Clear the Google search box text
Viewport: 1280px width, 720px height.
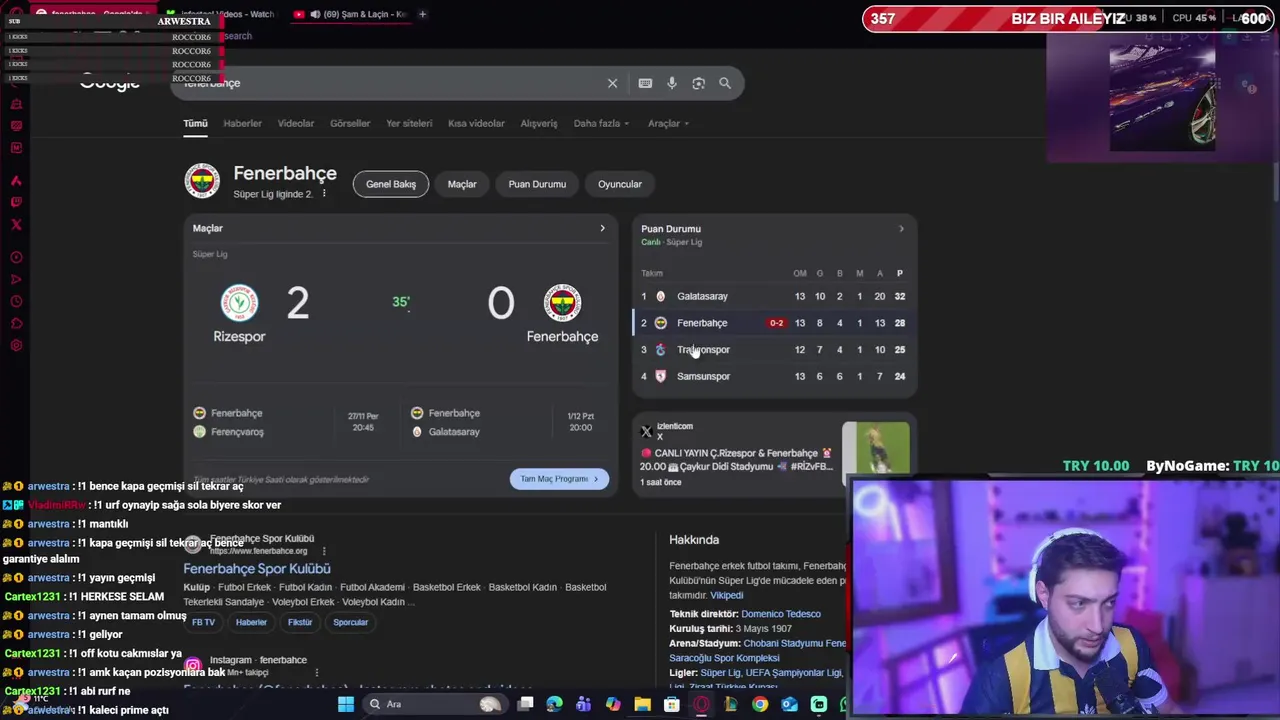click(612, 83)
